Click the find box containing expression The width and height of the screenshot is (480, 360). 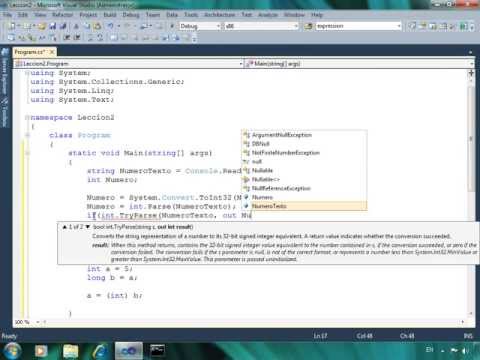coord(358,26)
